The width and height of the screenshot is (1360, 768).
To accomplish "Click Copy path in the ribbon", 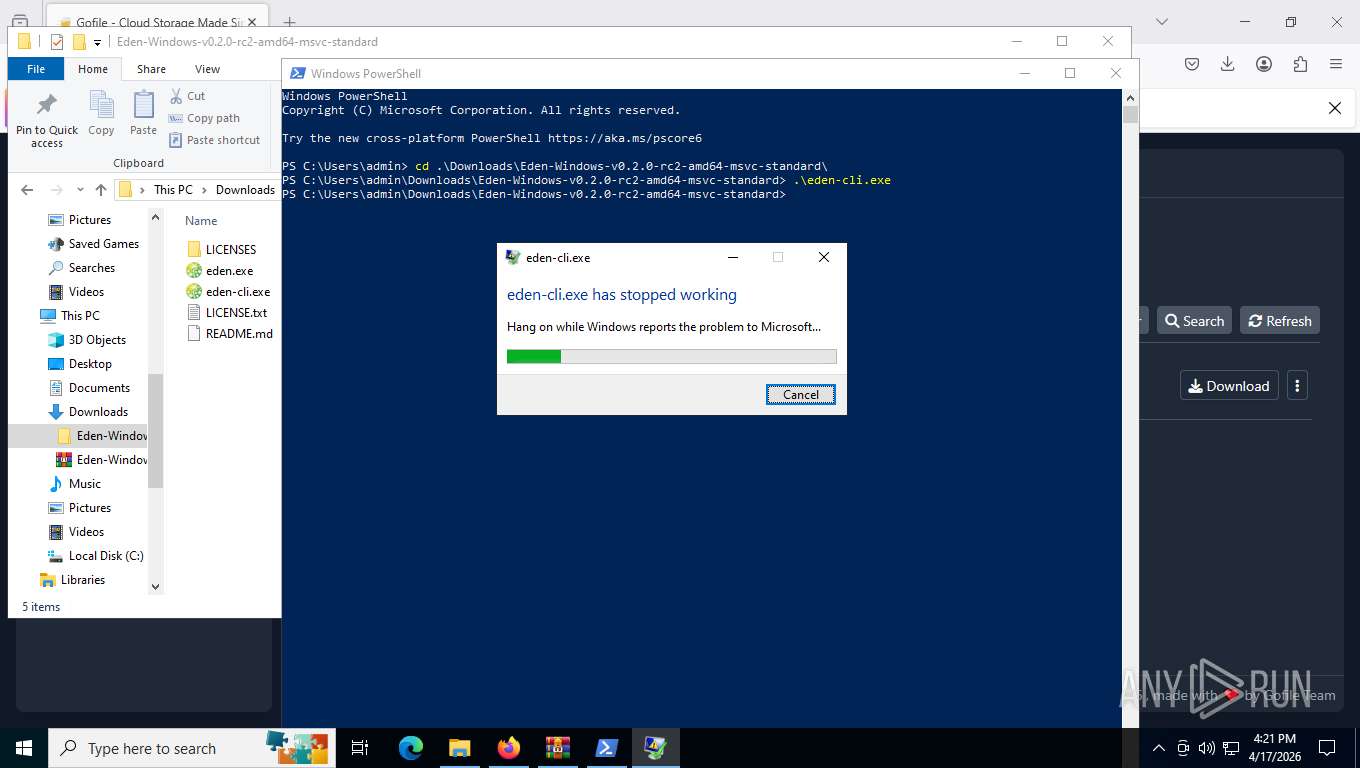I will [x=204, y=118].
